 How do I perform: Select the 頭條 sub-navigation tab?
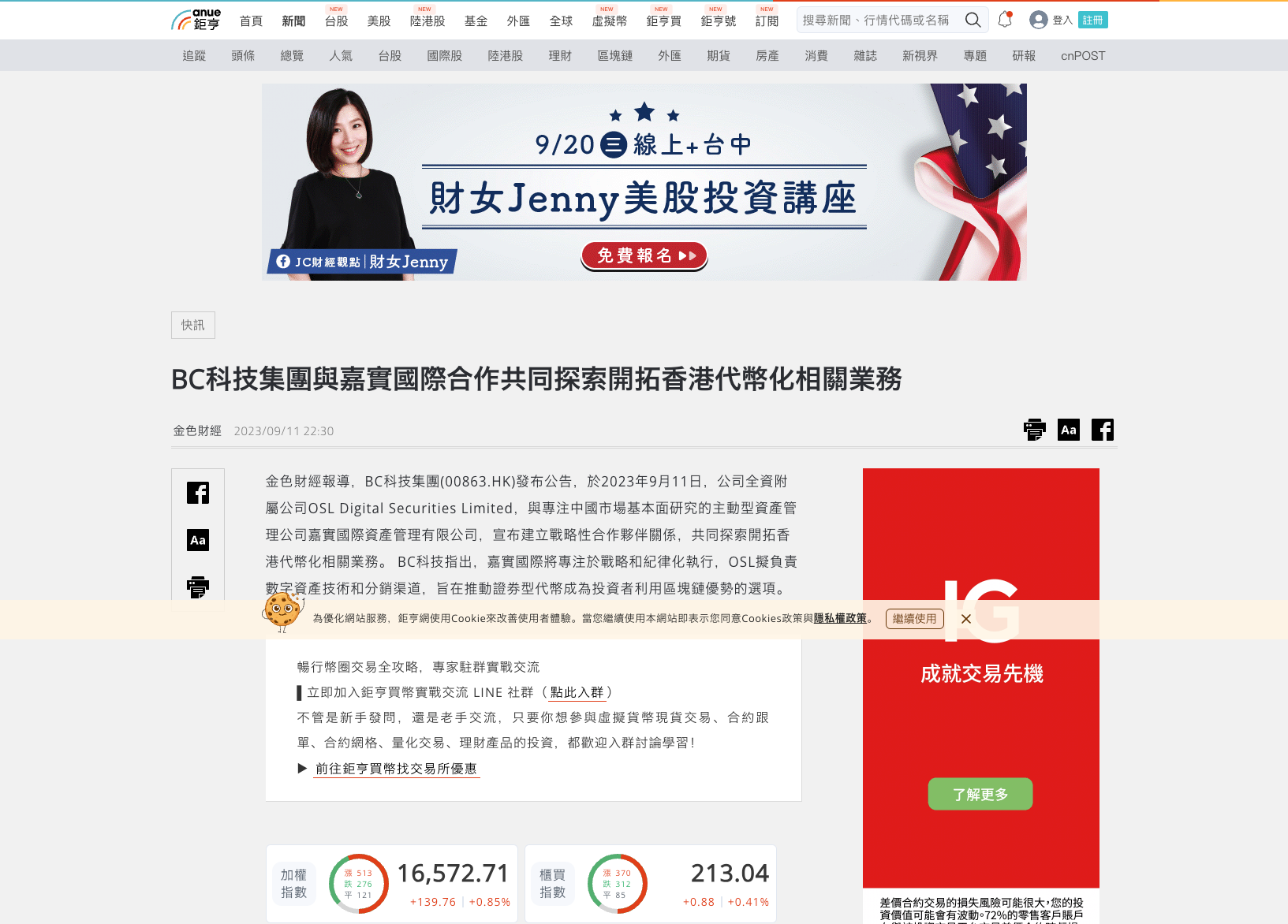[243, 56]
